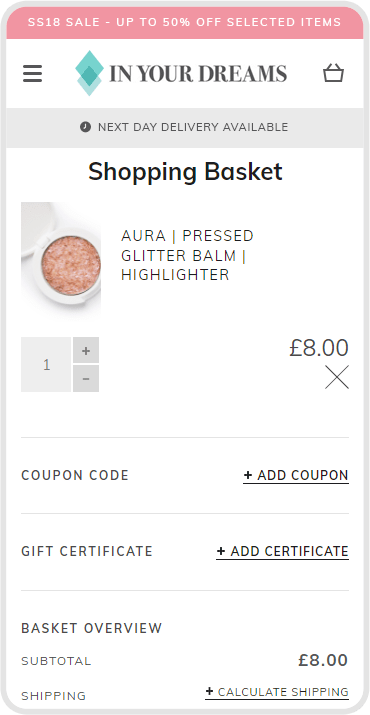370x715 pixels.
Task: Increase quantity with the plus button
Action: [86, 350]
